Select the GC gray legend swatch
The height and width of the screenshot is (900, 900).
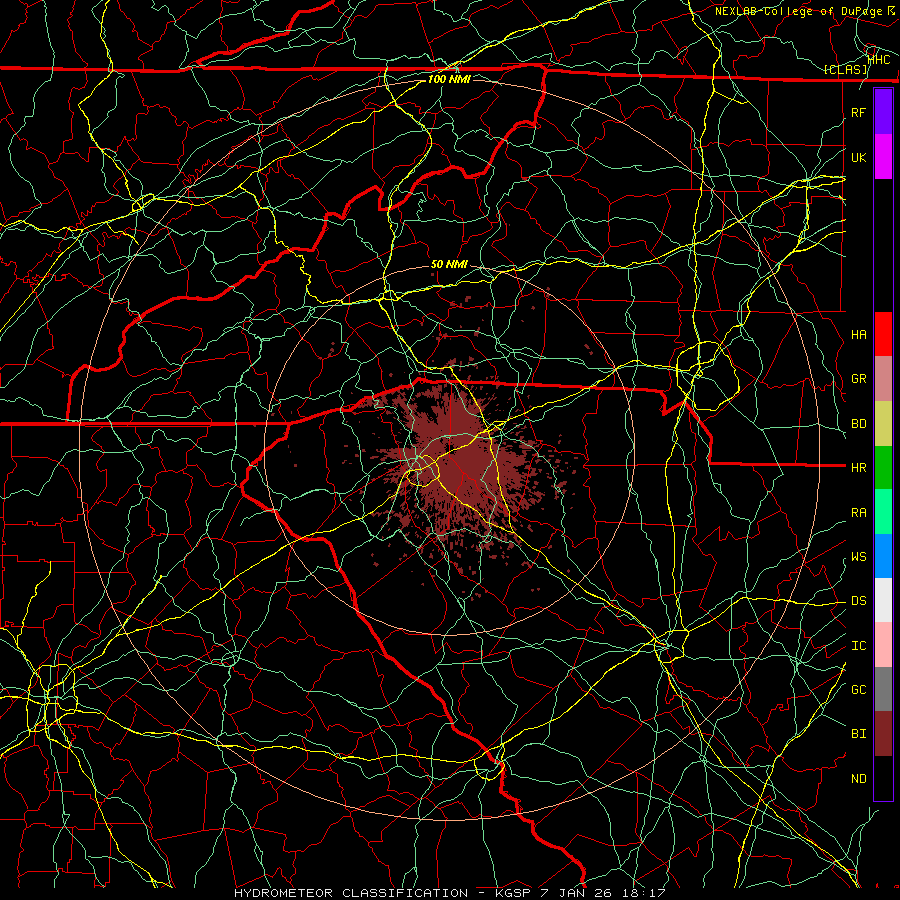tap(883, 689)
